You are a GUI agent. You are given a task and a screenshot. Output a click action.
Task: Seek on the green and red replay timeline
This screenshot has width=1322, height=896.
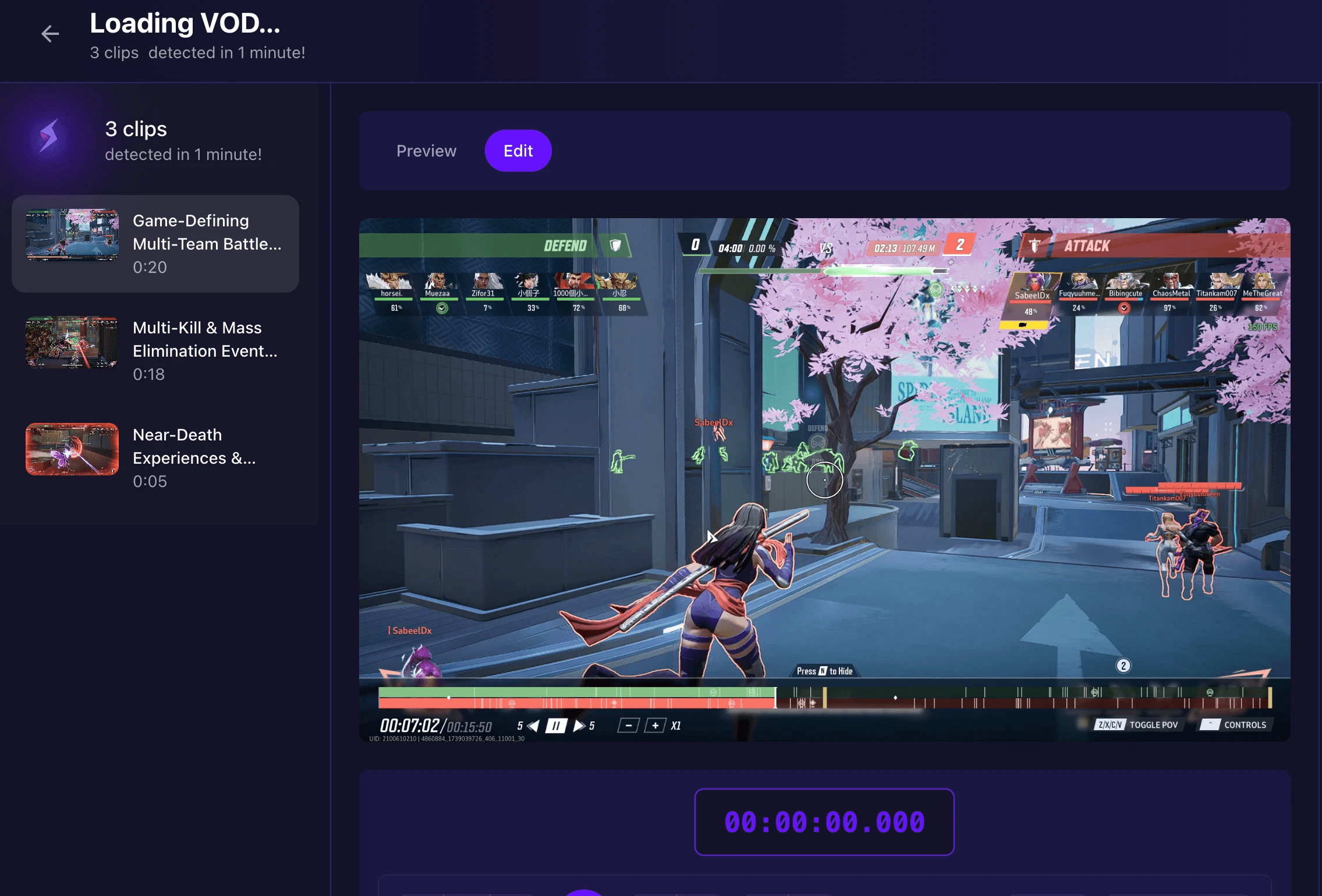point(825,698)
